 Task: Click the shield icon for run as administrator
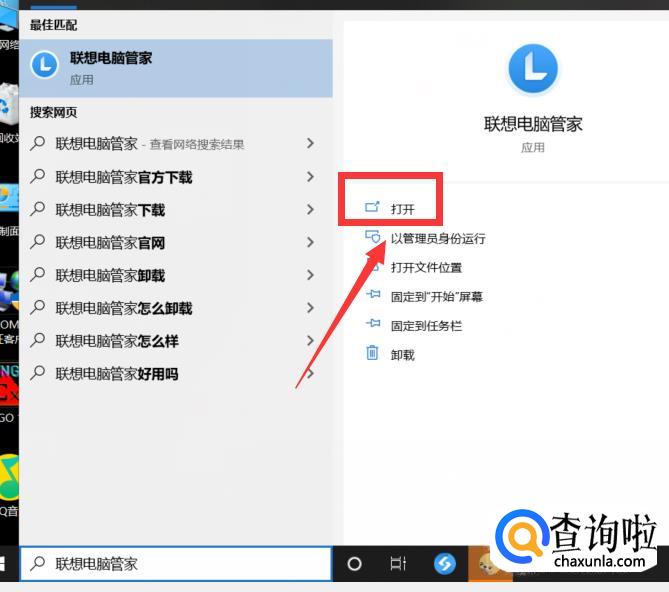pyautogui.click(x=372, y=236)
